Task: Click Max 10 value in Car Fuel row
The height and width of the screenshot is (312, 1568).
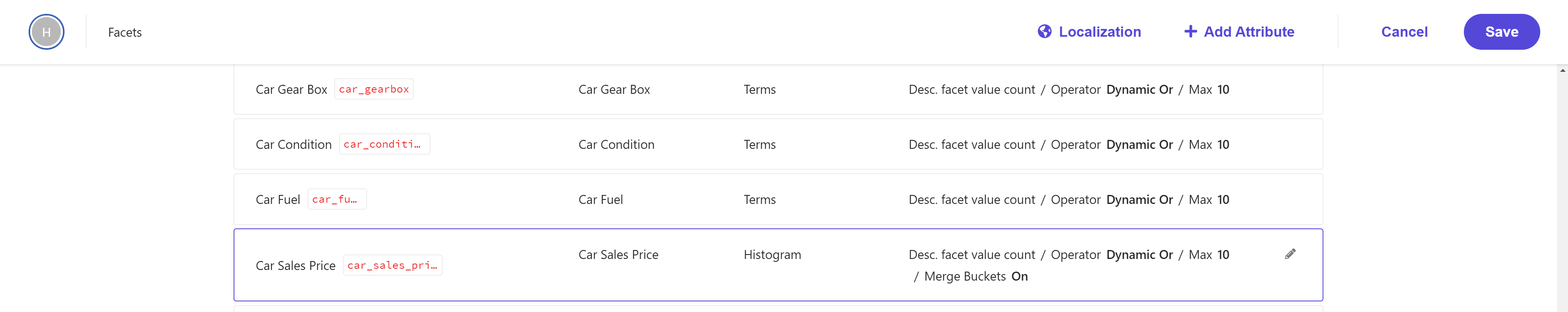Action: [1209, 199]
